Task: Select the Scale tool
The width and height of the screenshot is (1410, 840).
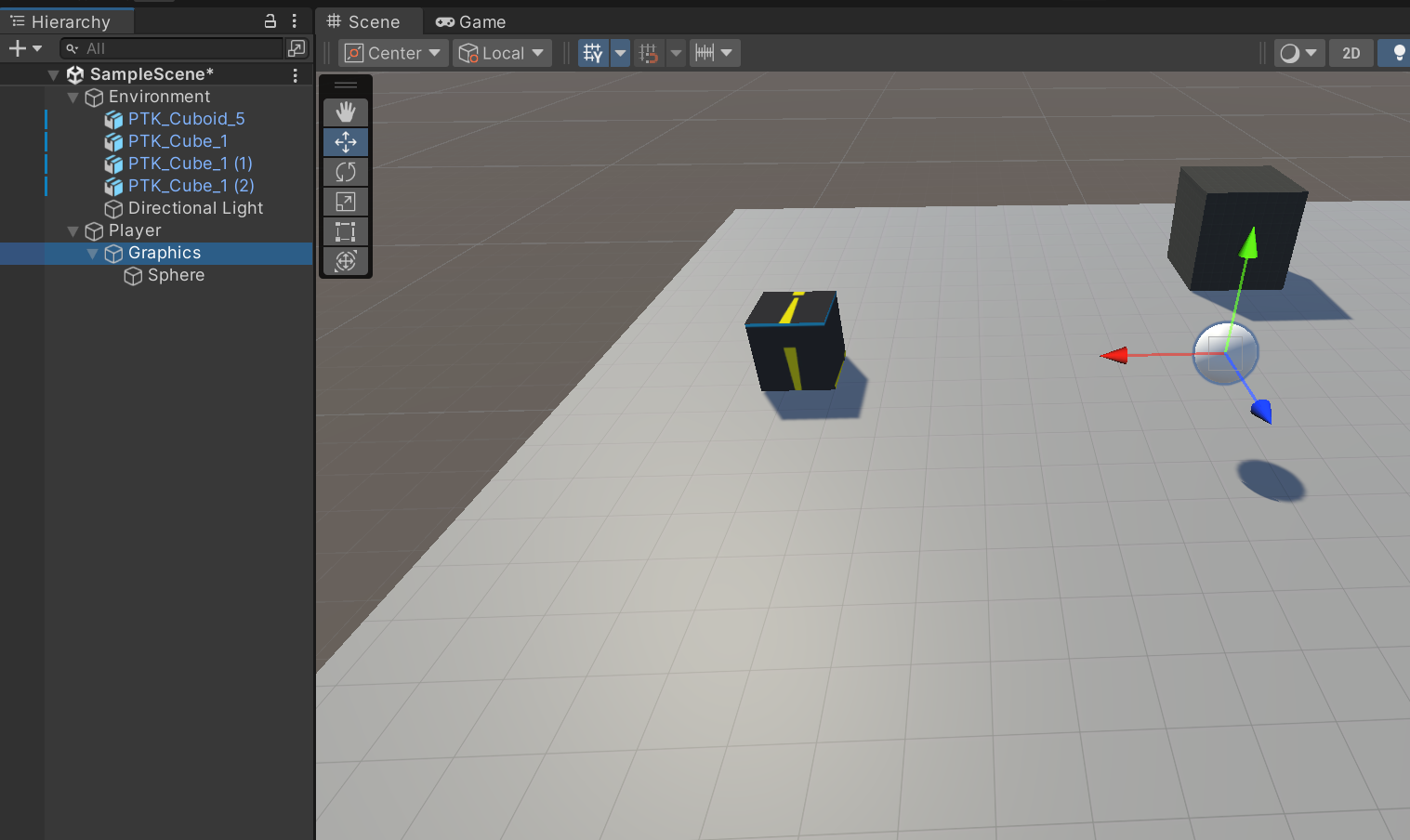Action: point(346,202)
